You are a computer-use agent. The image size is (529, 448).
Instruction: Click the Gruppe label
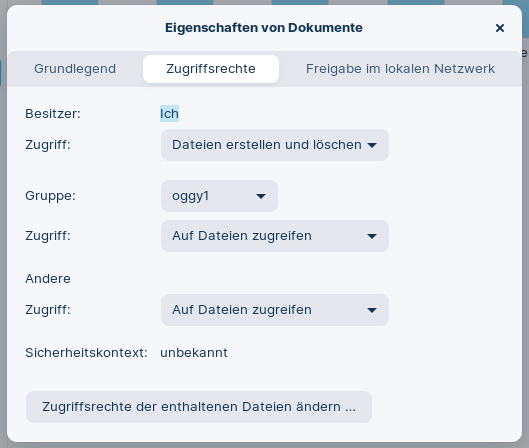pos(50,196)
